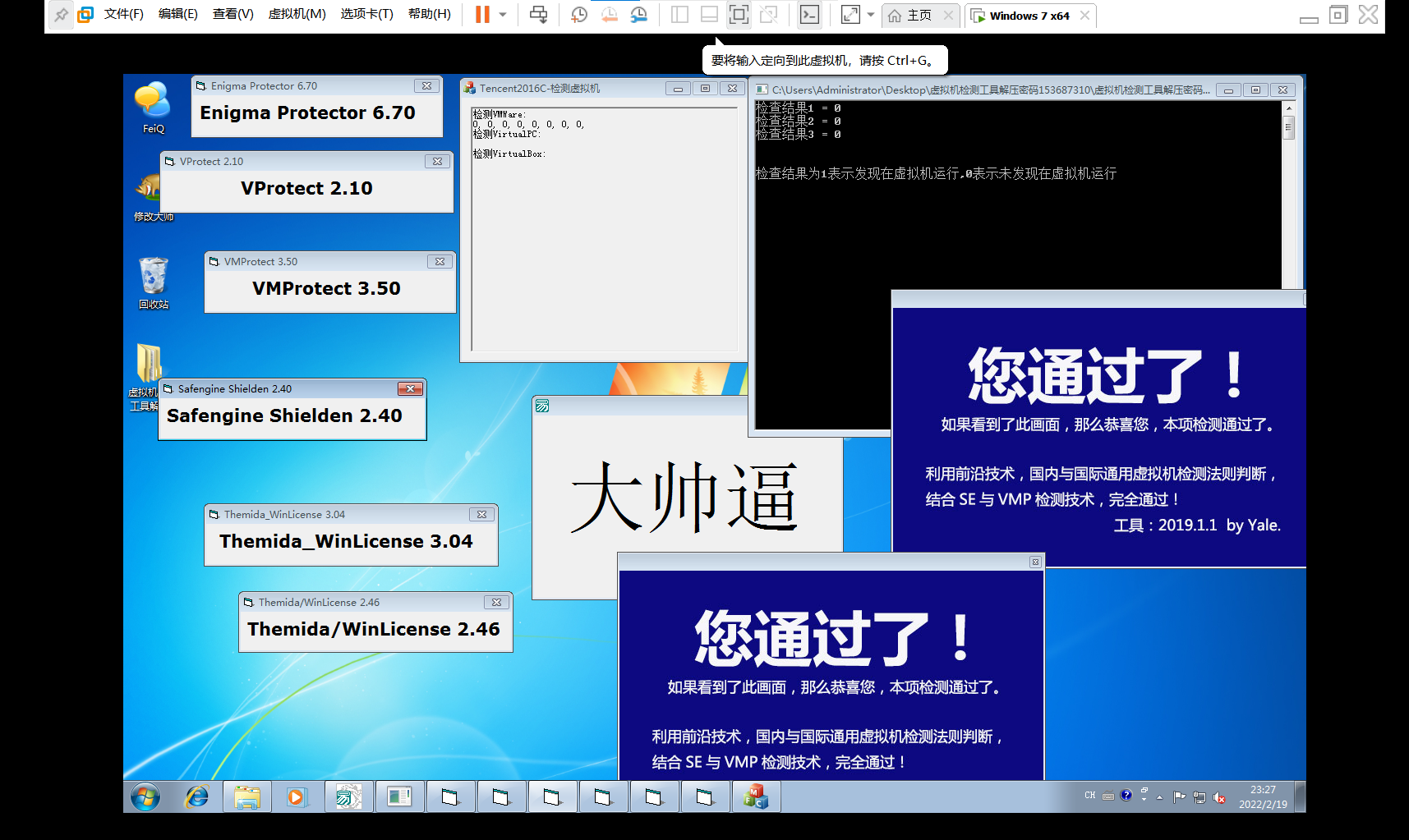Viewport: 1409px width, 840px height.
Task: Open the 文件(F) menu
Action: click(x=124, y=14)
